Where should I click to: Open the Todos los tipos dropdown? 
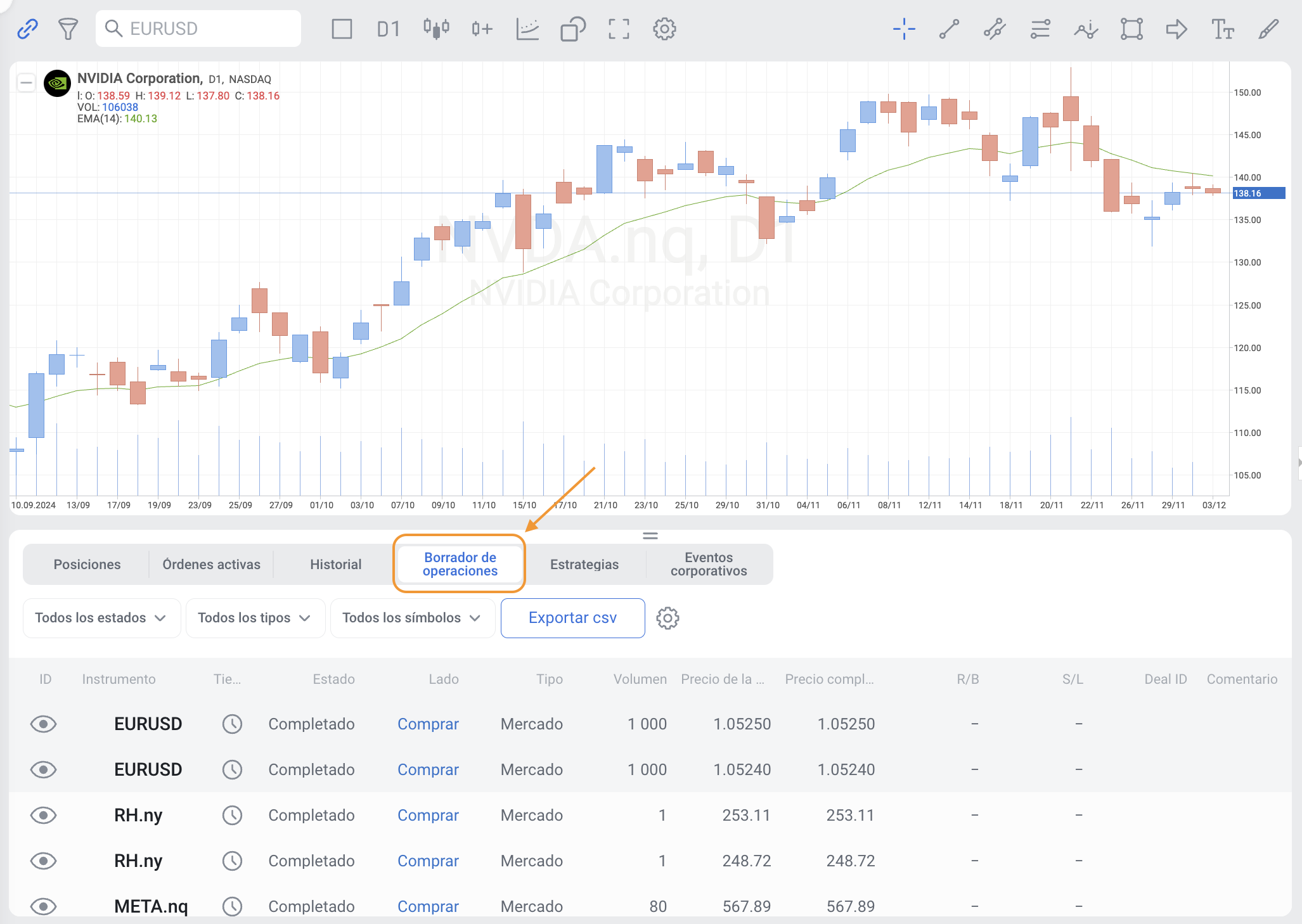tap(255, 618)
